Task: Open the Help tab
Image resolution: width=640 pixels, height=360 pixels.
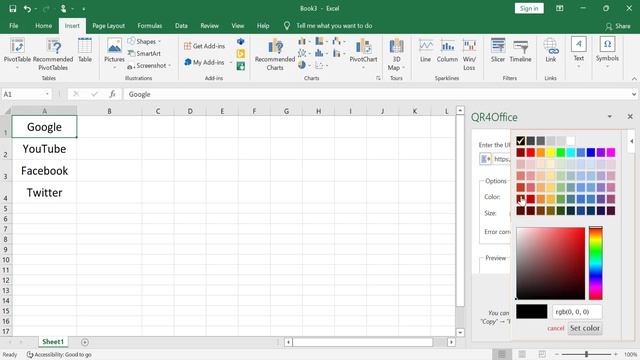Action: point(263,26)
